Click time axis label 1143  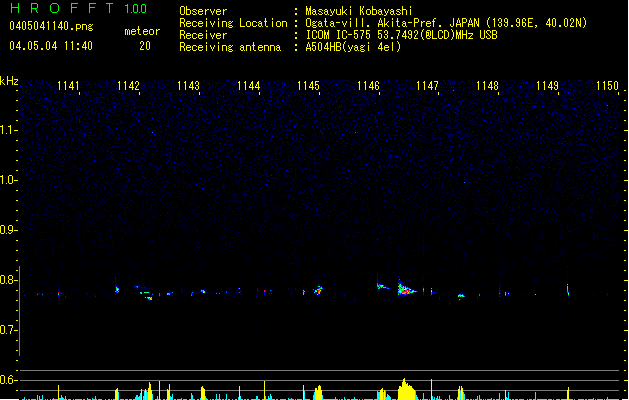[188, 86]
